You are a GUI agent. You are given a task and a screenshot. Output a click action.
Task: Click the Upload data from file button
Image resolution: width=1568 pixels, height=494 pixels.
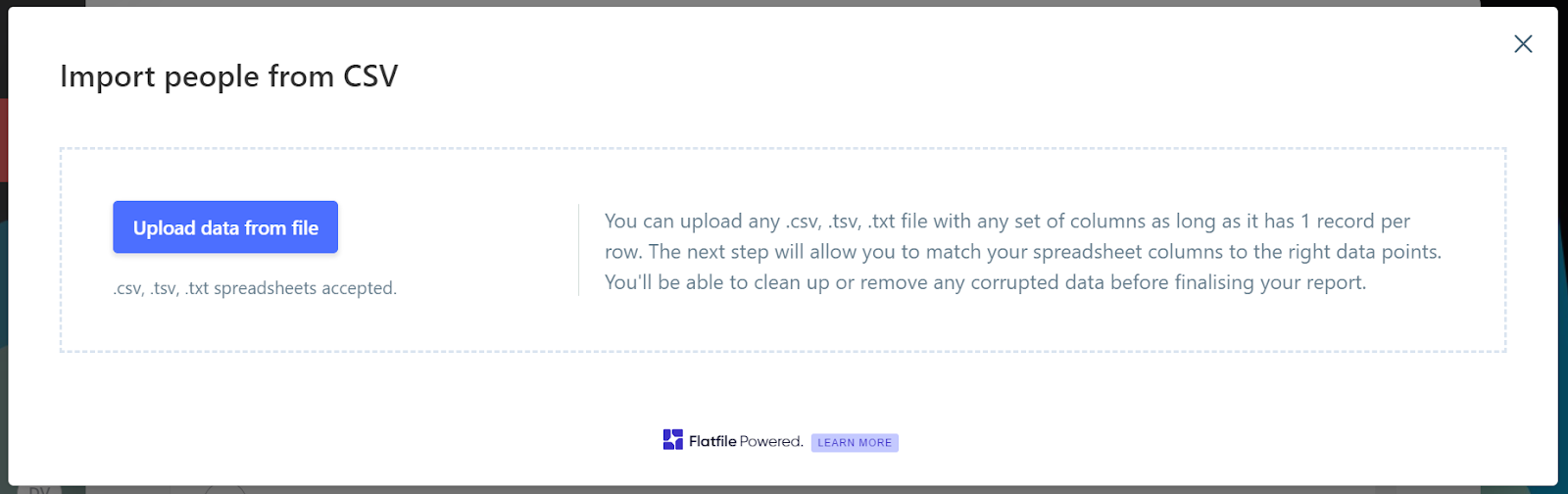coord(225,227)
